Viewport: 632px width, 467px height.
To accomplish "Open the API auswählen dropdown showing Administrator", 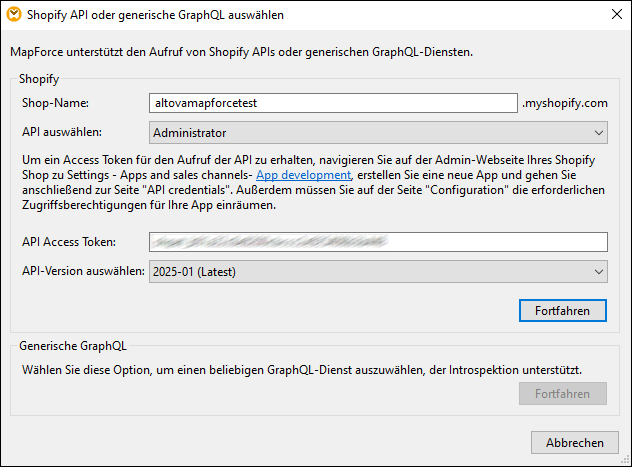I will pos(378,132).
